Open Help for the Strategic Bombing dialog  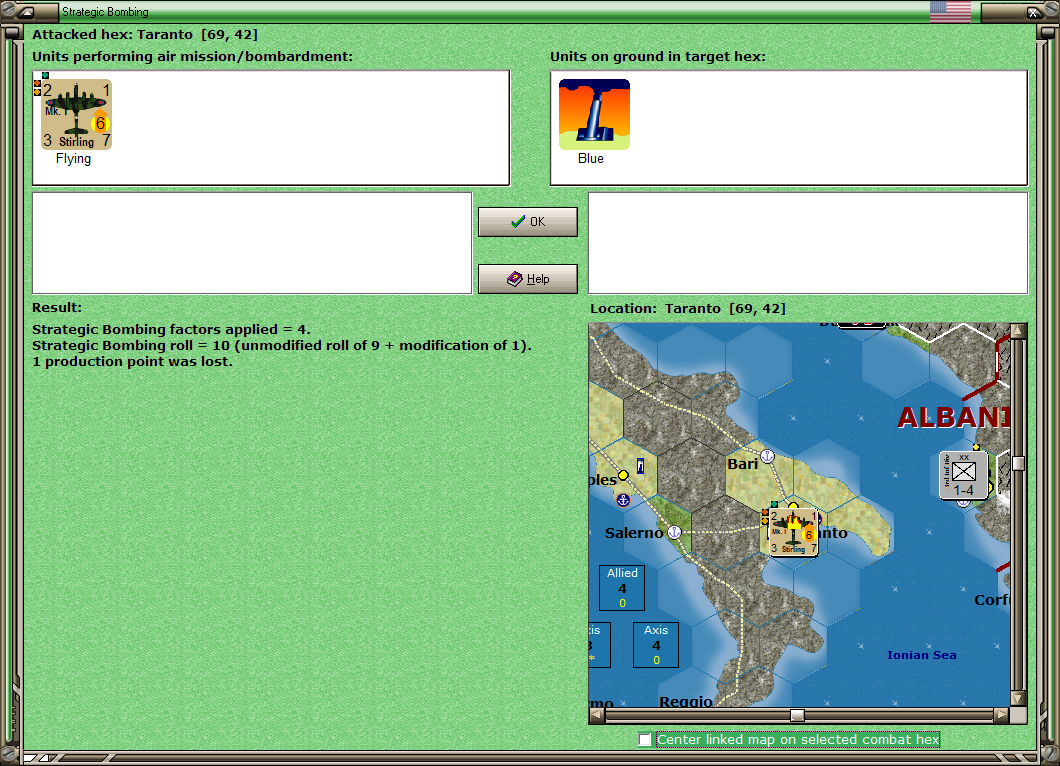tap(527, 278)
